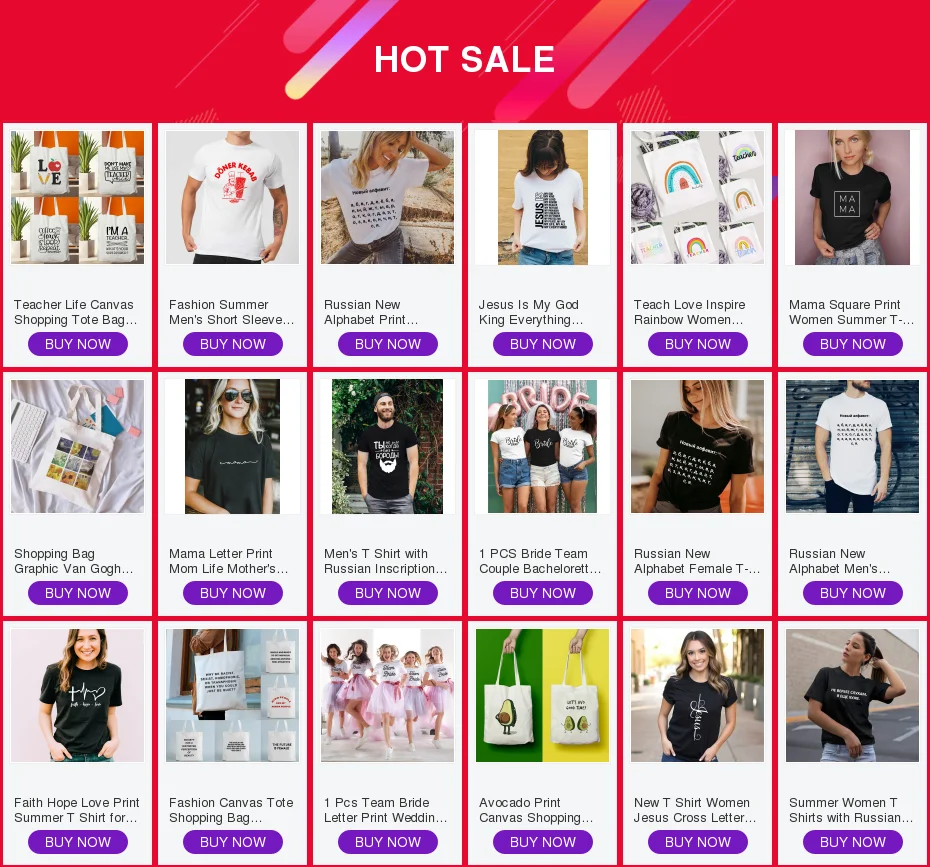Buy the Avocado Print Canvas Shopping bag
The image size is (930, 867).
543,842
